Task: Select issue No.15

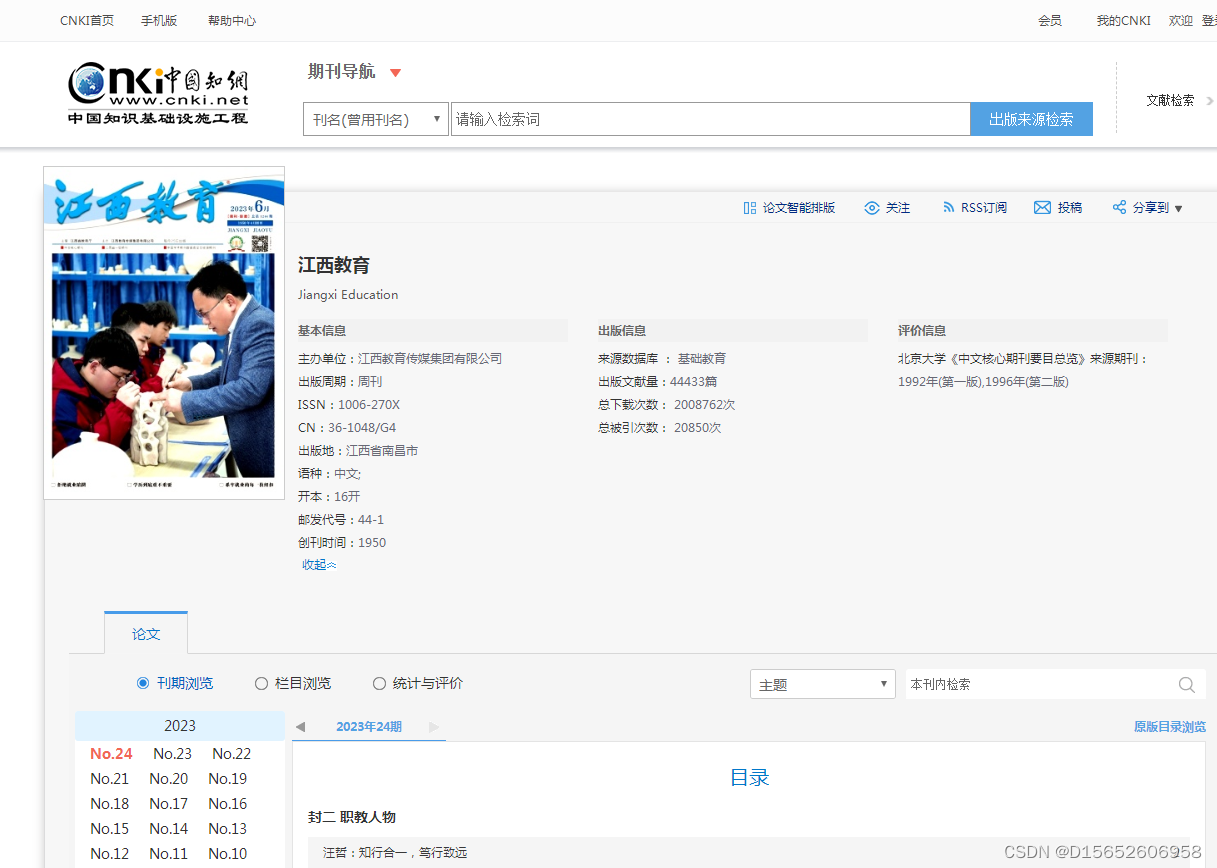Action: pos(109,829)
